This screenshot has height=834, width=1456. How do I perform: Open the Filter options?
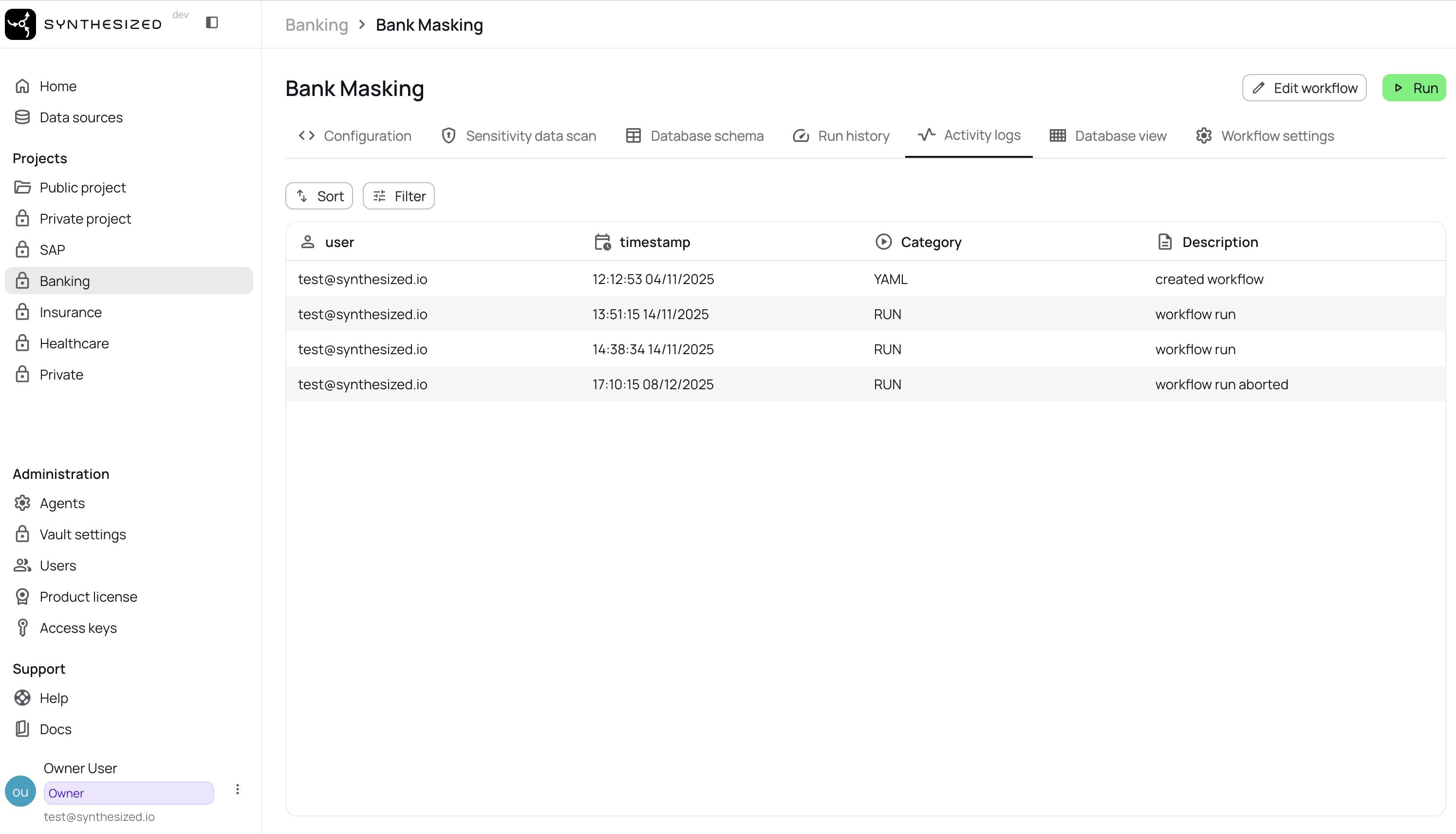(x=398, y=196)
